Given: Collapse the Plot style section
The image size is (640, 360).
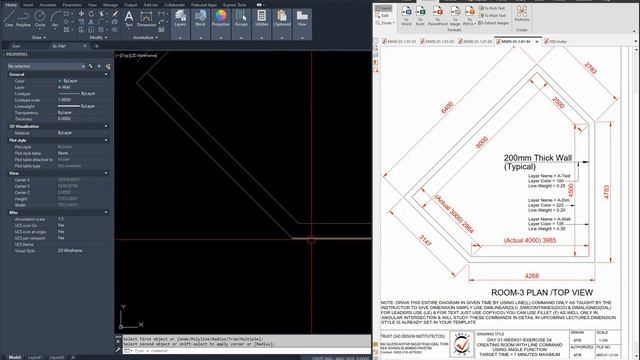Looking at the screenshot, I should [x=106, y=140].
